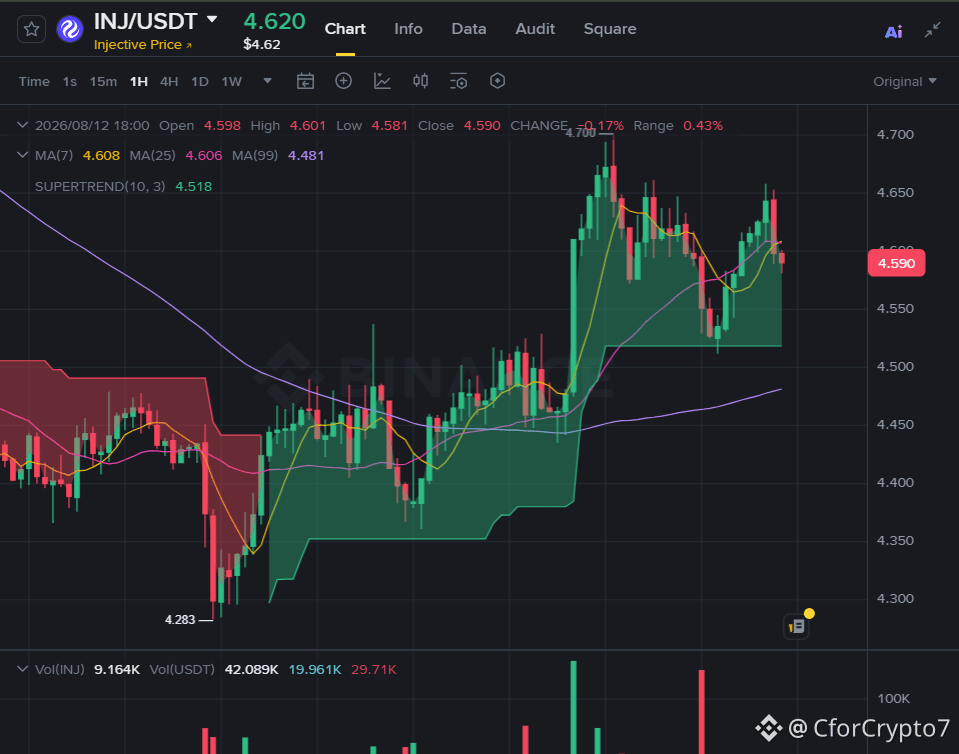Click the 100K volume axis label

[x=894, y=698]
